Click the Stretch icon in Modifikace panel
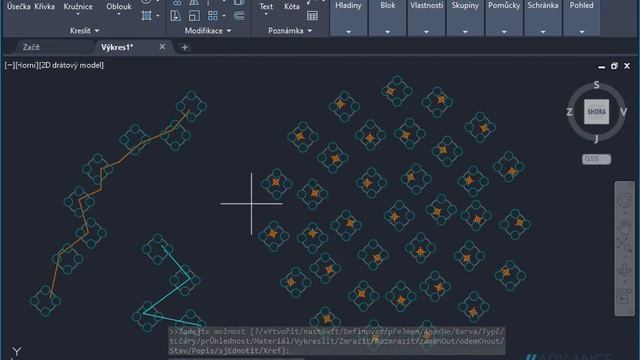 point(176,16)
